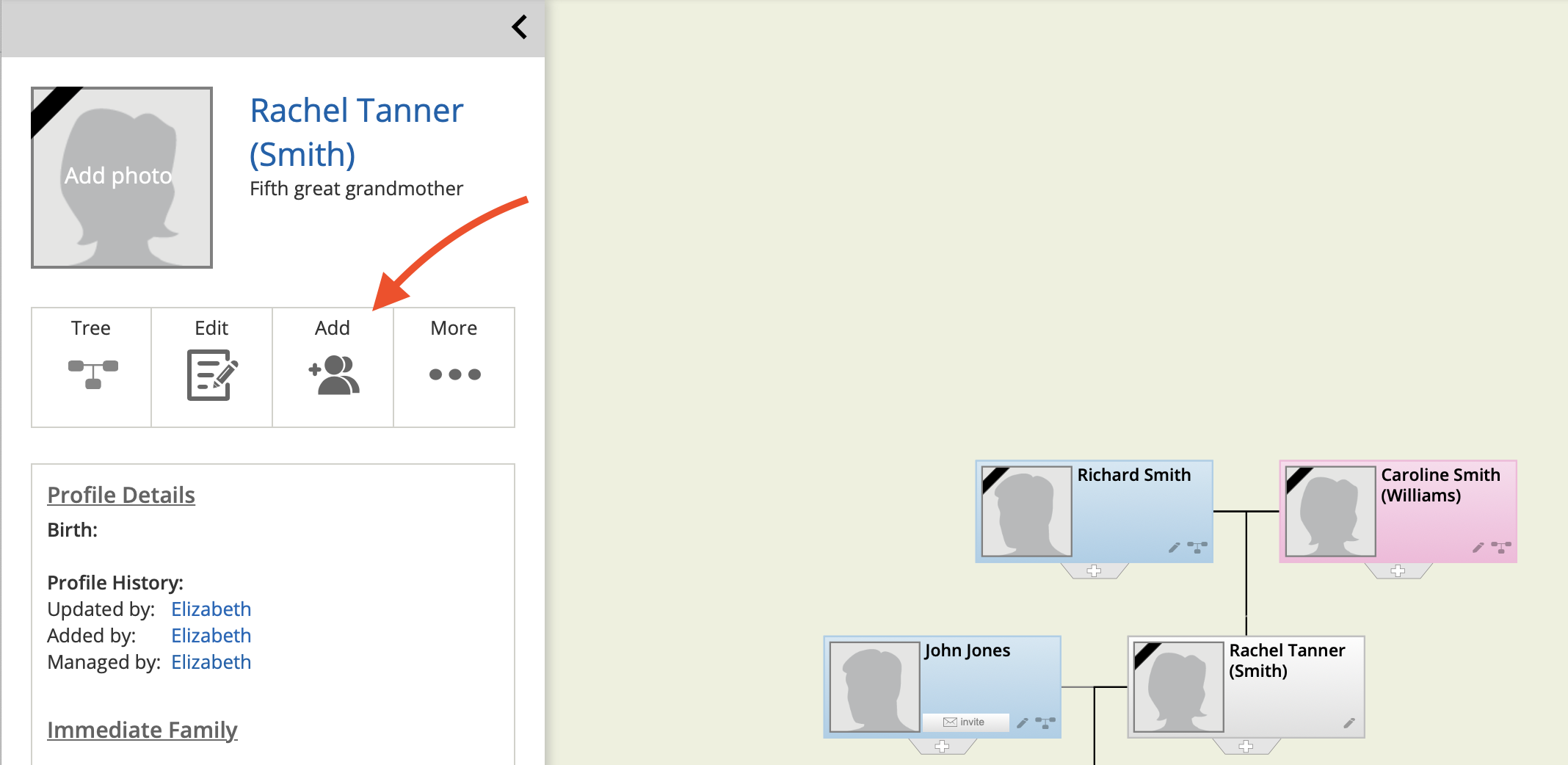Click Elizabeth next to Added by
Image resolution: width=1568 pixels, height=765 pixels.
pos(211,636)
